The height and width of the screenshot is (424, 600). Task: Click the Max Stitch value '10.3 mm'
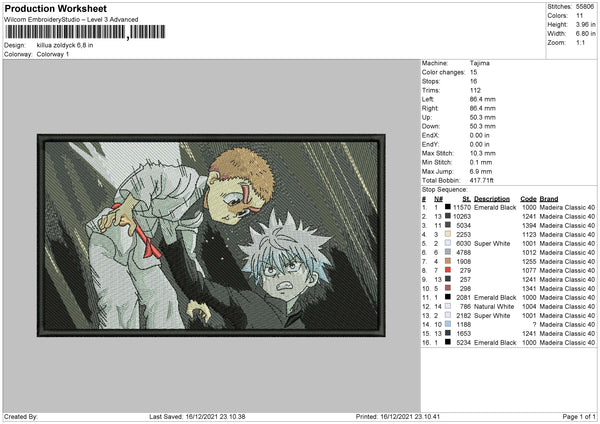(x=483, y=153)
